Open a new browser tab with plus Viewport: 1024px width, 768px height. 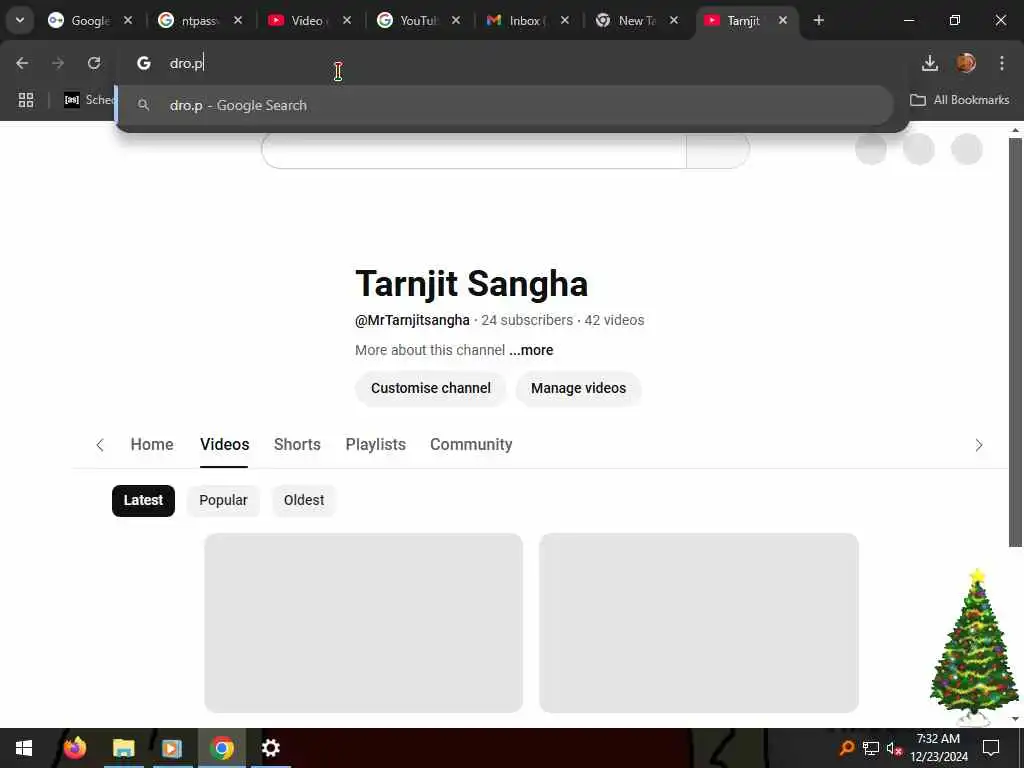point(818,20)
